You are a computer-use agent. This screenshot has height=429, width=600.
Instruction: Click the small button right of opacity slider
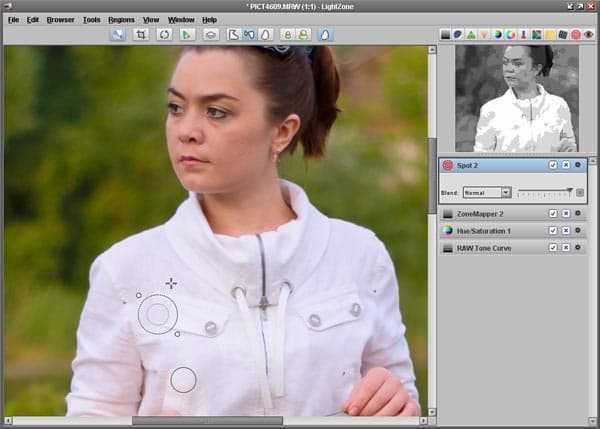[580, 192]
